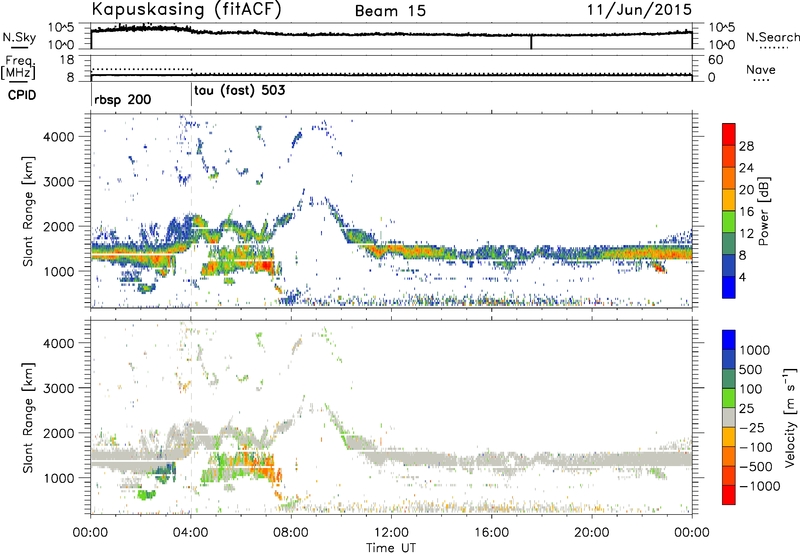
Task: Click the '16' label on Power colorbar
Action: [746, 211]
